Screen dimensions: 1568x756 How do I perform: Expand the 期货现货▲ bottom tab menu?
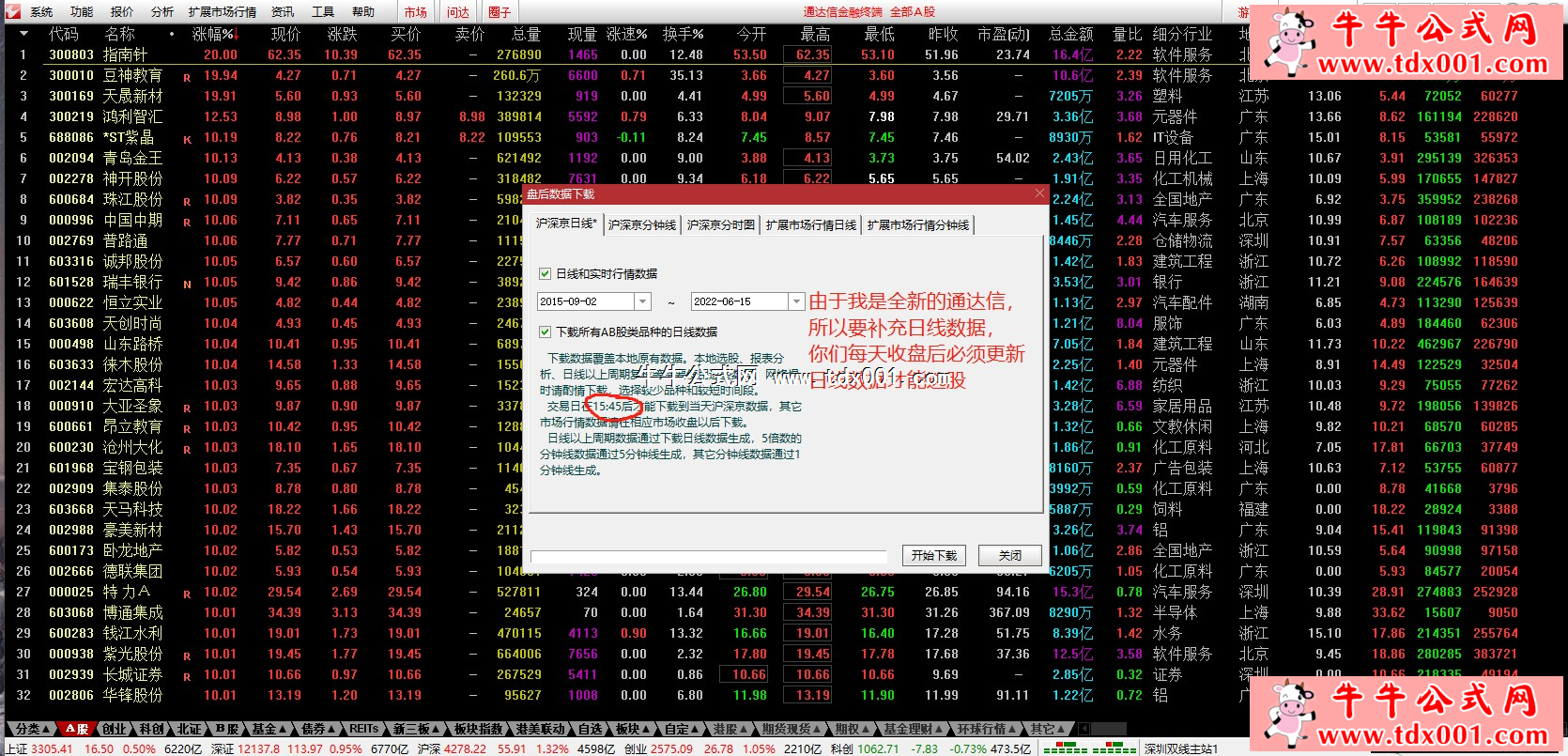click(792, 729)
